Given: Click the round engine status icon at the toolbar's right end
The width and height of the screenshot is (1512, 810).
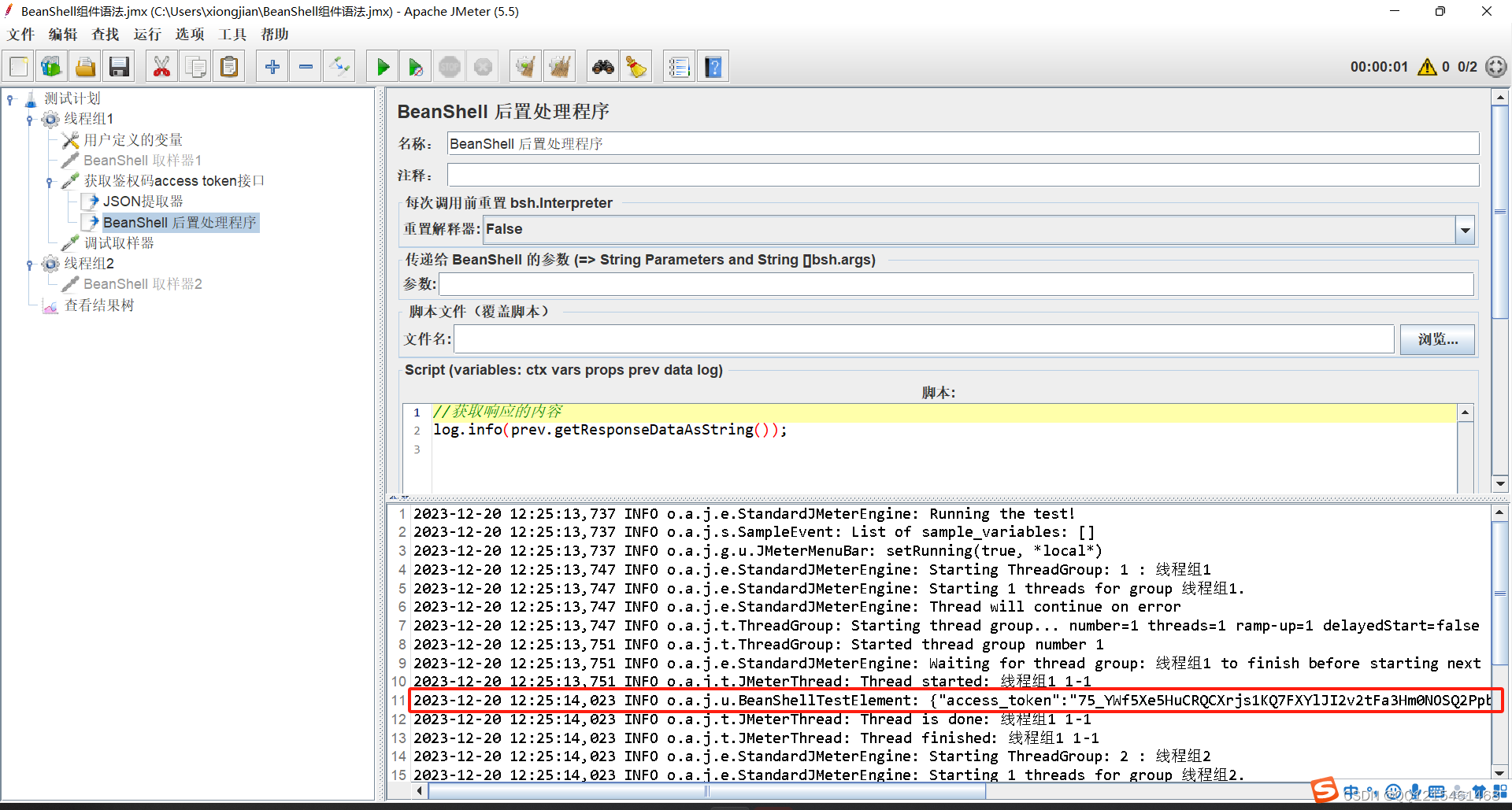Looking at the screenshot, I should point(1496,67).
